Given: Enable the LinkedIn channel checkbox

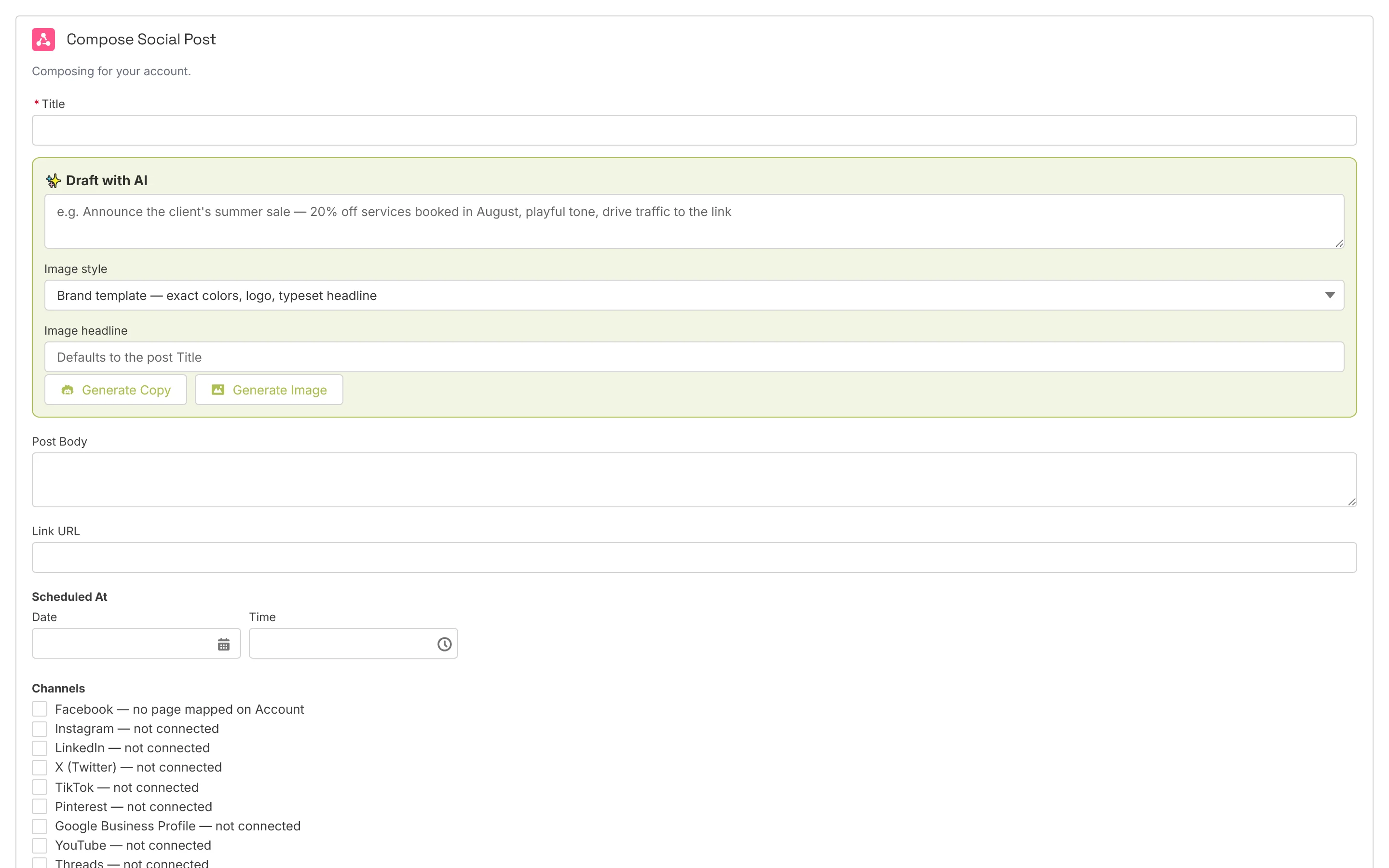Looking at the screenshot, I should point(40,748).
